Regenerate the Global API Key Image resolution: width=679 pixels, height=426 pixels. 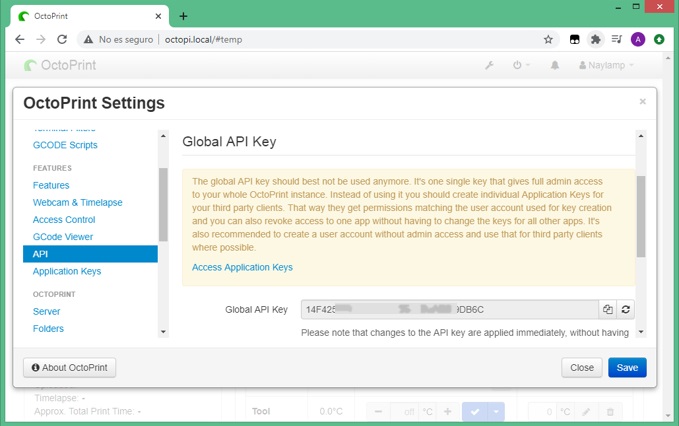[x=626, y=310]
